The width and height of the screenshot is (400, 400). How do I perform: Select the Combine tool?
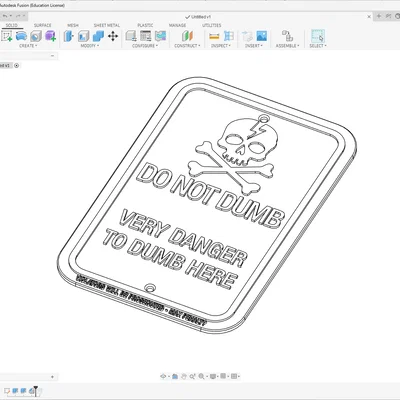tap(98, 36)
